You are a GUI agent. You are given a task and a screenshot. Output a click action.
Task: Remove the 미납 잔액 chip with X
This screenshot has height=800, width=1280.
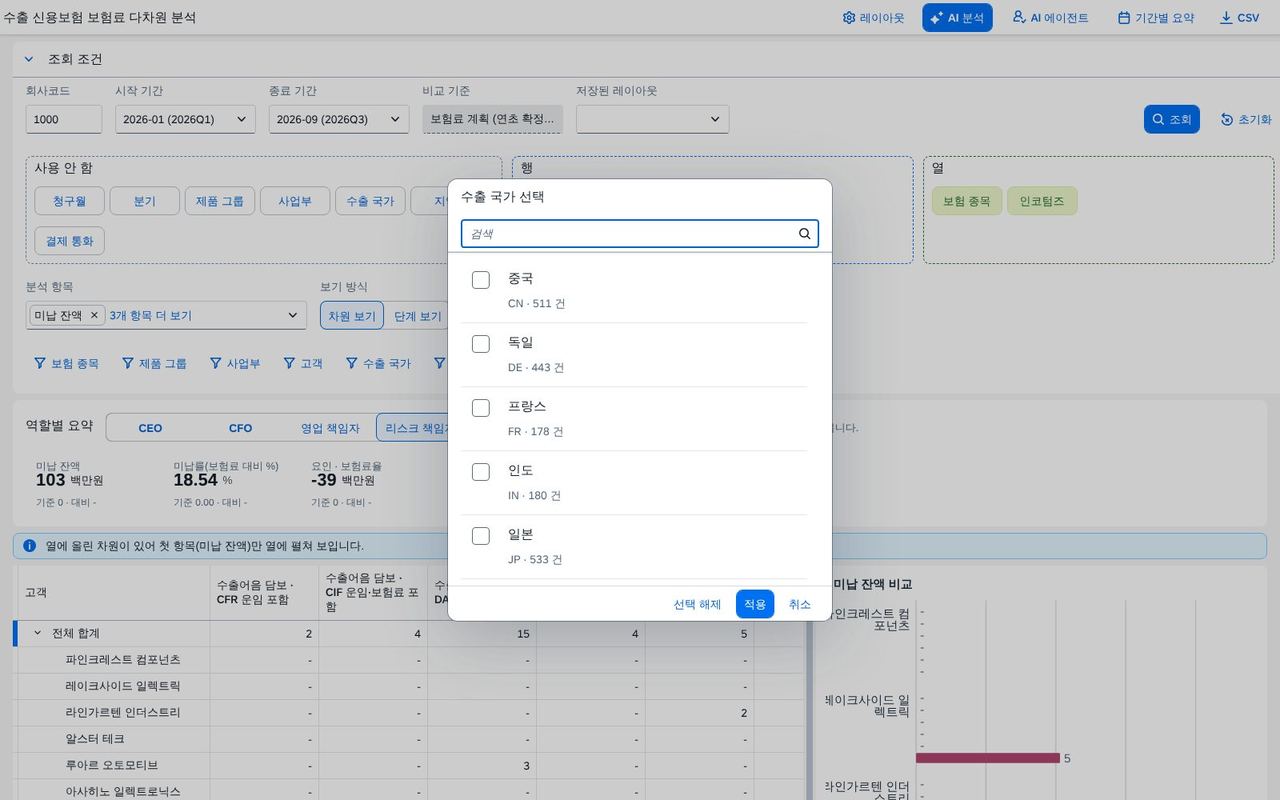(94, 315)
